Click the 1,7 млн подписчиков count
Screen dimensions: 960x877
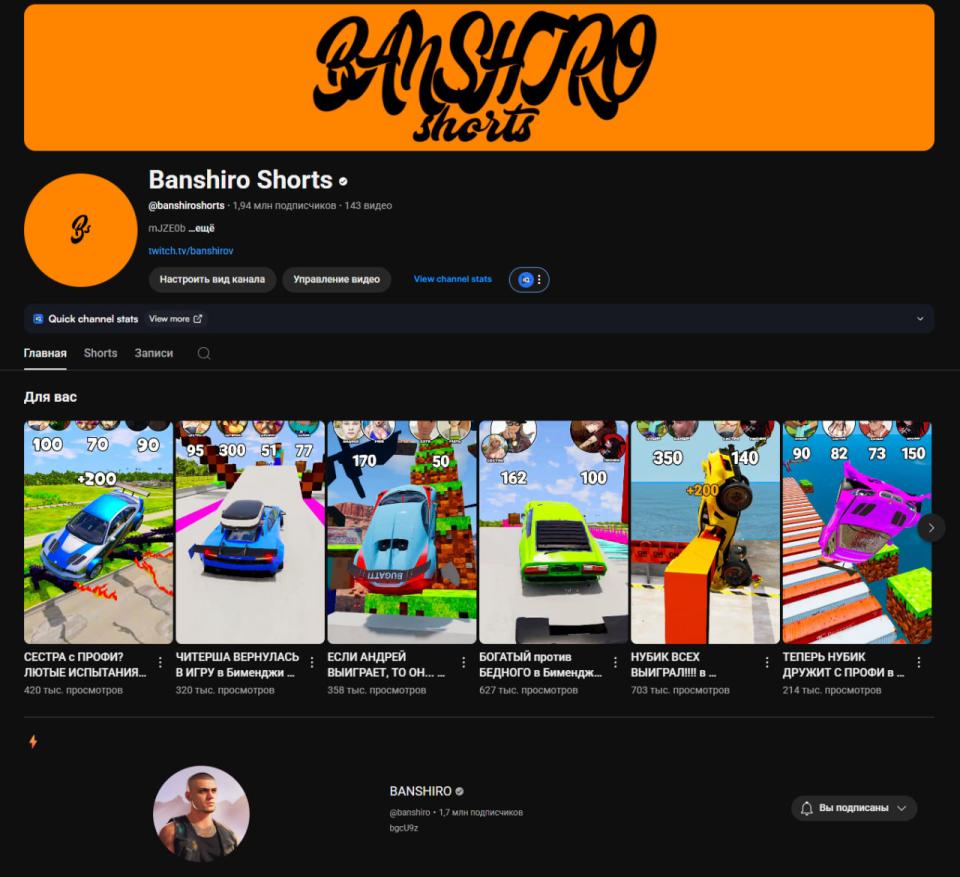[481, 813]
